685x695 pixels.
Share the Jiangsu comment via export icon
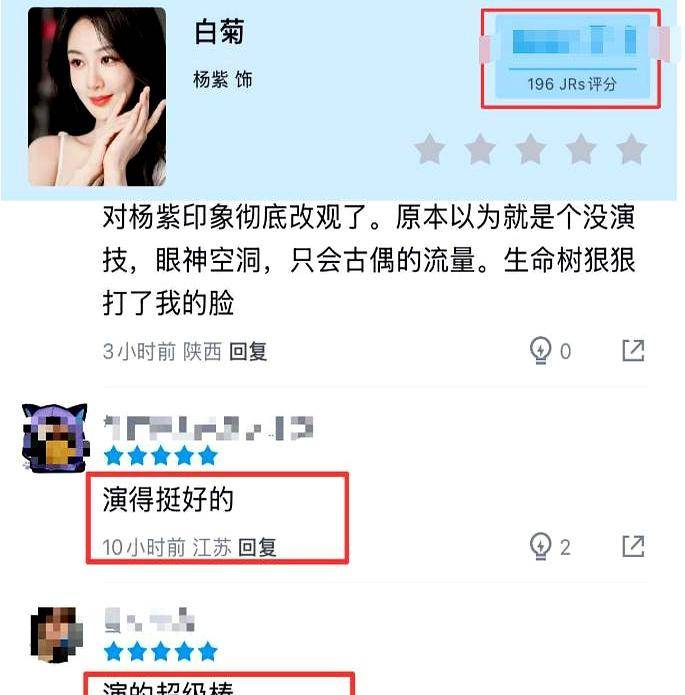[x=633, y=546]
